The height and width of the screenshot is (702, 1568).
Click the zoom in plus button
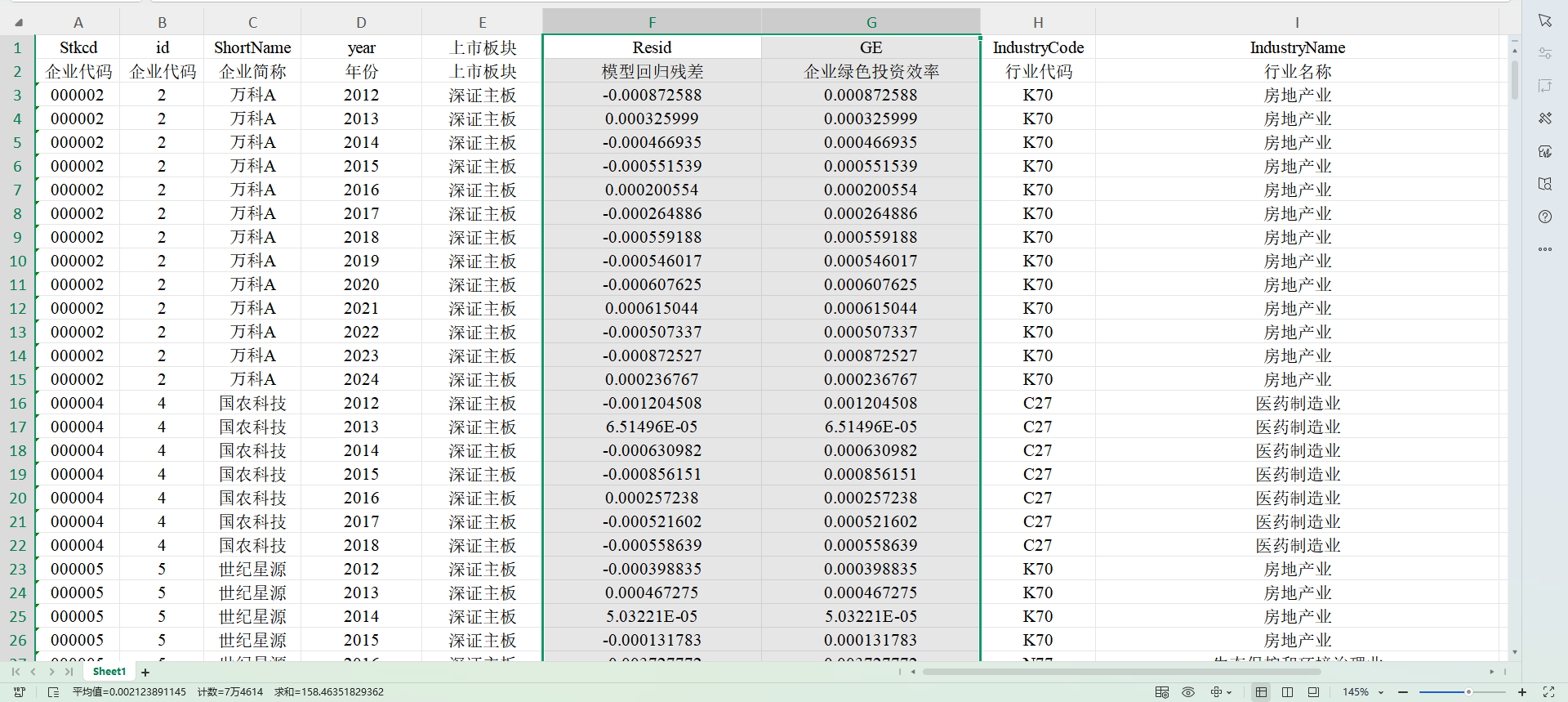(1522, 692)
